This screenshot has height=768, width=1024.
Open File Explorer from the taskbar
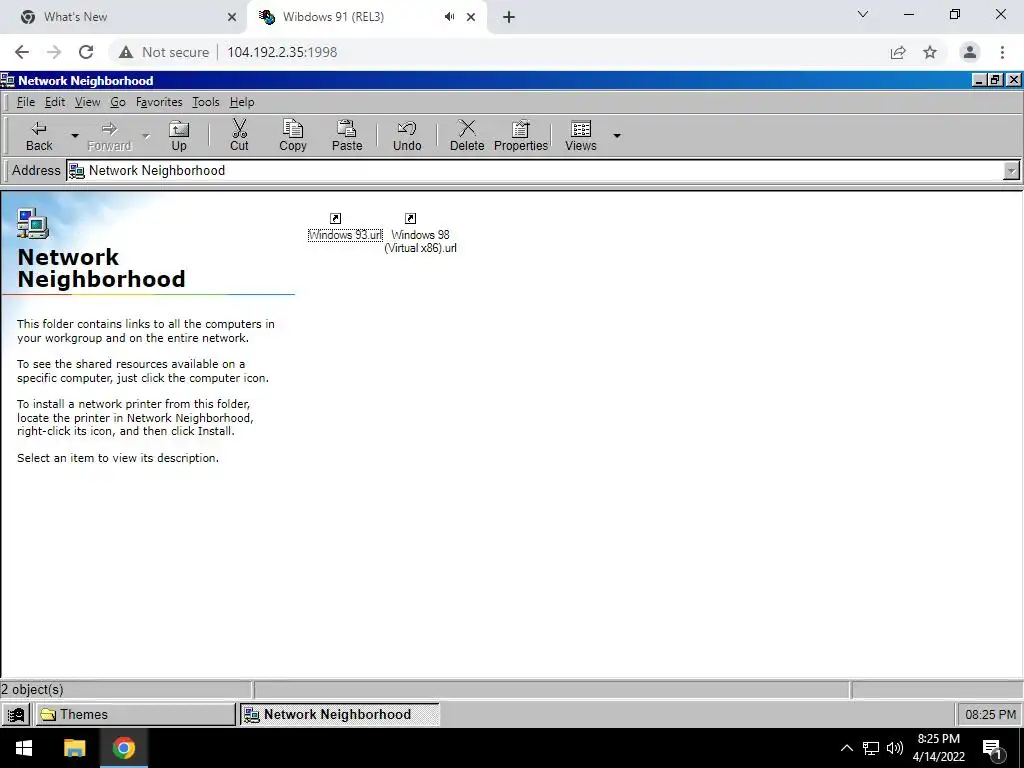click(x=74, y=748)
